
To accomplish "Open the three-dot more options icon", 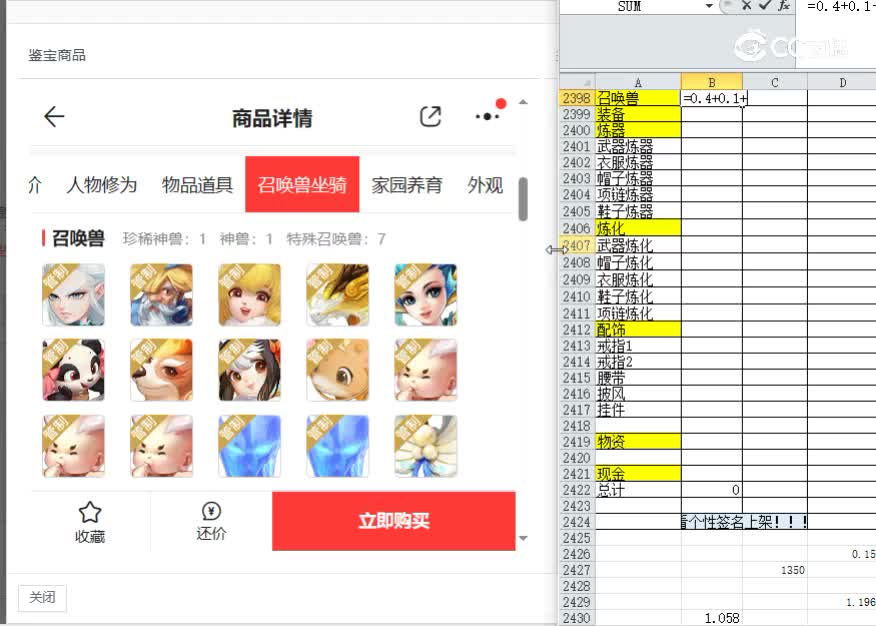I will coord(487,116).
